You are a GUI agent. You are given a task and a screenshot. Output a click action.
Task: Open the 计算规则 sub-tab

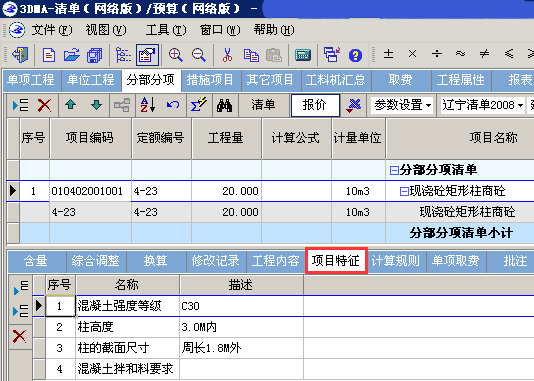point(396,261)
